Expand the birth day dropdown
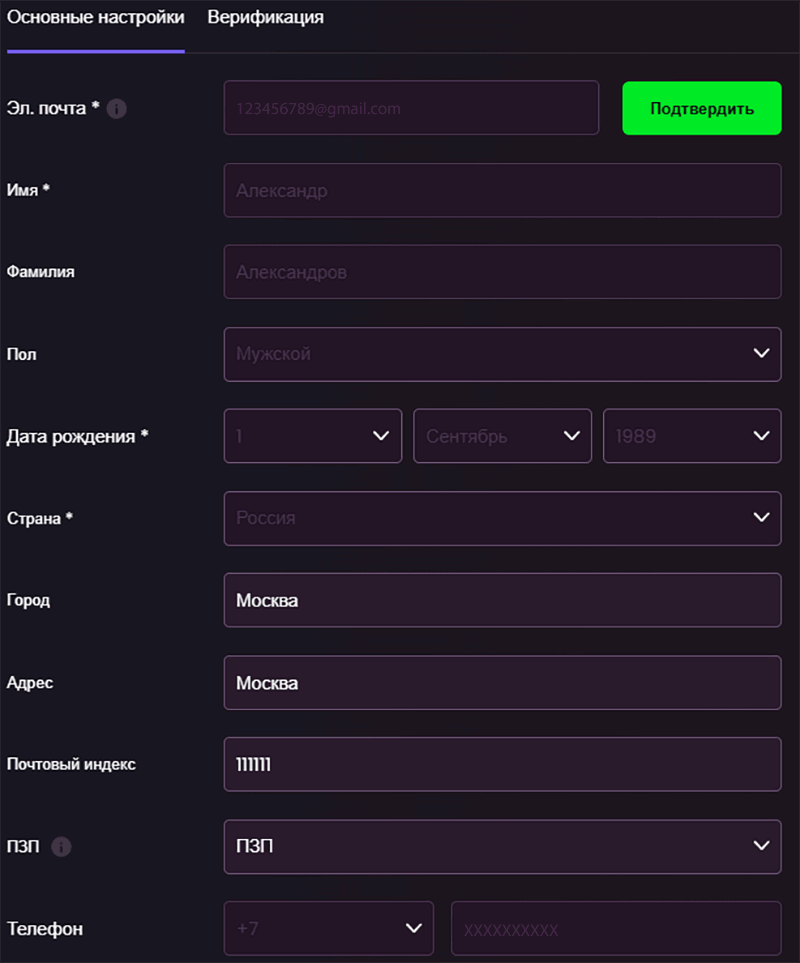Screen dimensions: 800x963 coord(312,436)
